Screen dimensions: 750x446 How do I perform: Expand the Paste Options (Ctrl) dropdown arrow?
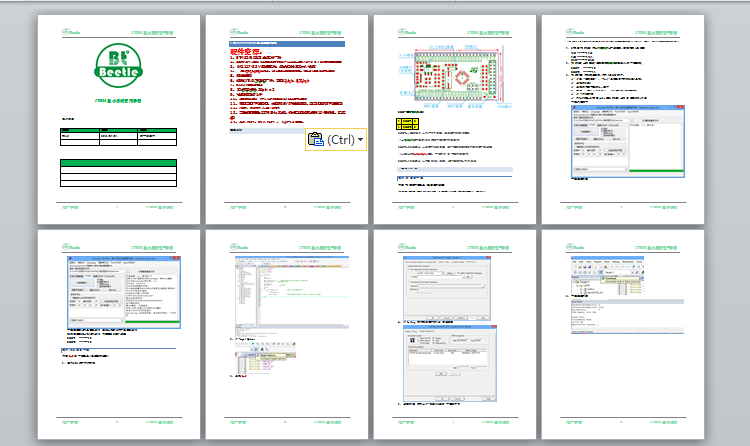(x=360, y=140)
